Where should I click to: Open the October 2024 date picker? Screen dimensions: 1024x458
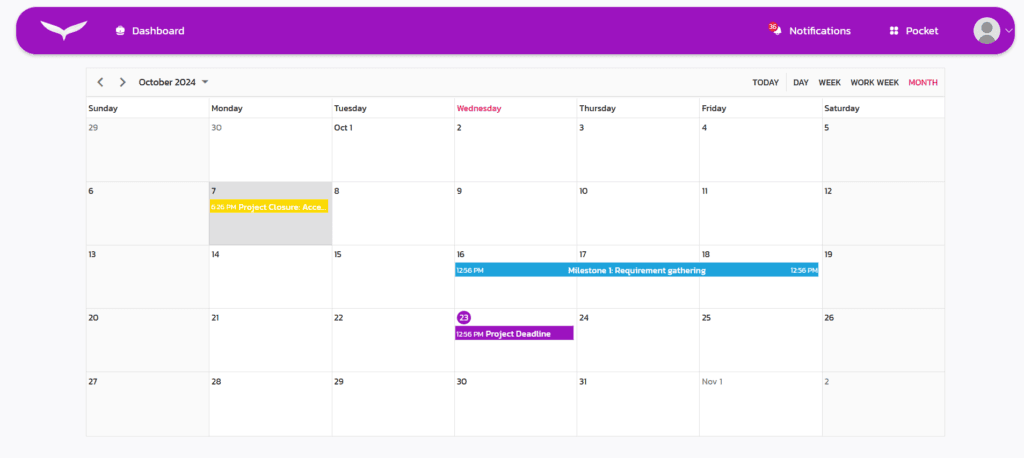[173, 82]
